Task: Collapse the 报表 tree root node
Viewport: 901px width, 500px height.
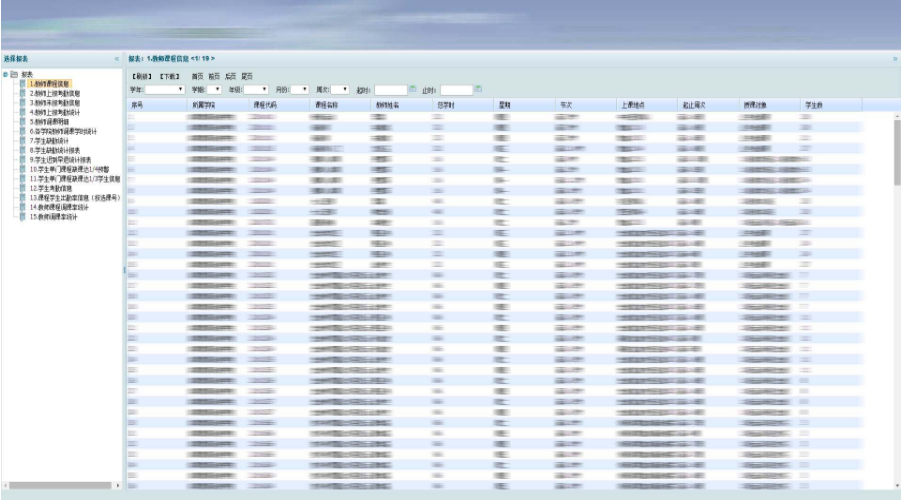Action: [x=5, y=74]
